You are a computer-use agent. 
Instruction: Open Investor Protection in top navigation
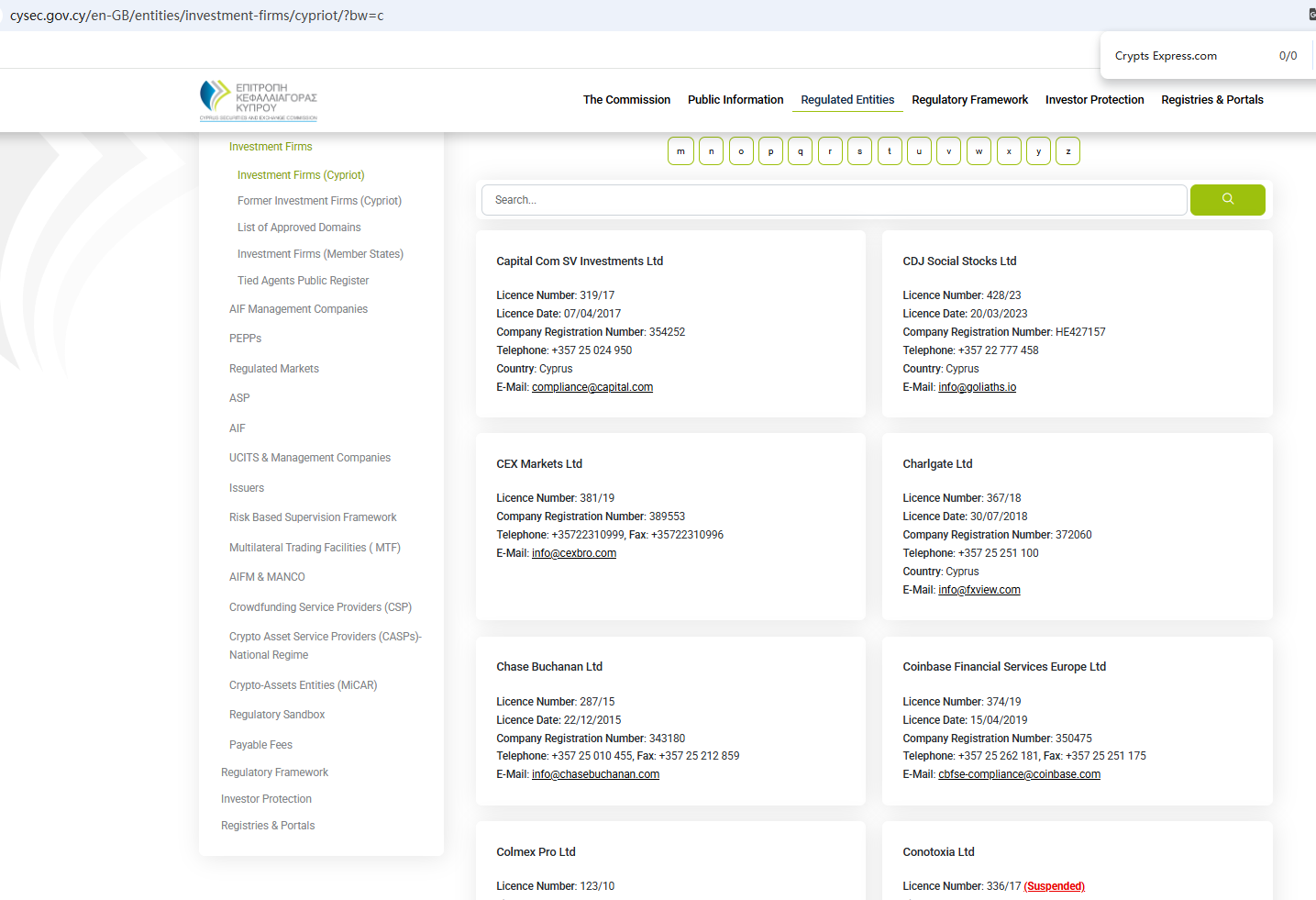[1094, 100]
